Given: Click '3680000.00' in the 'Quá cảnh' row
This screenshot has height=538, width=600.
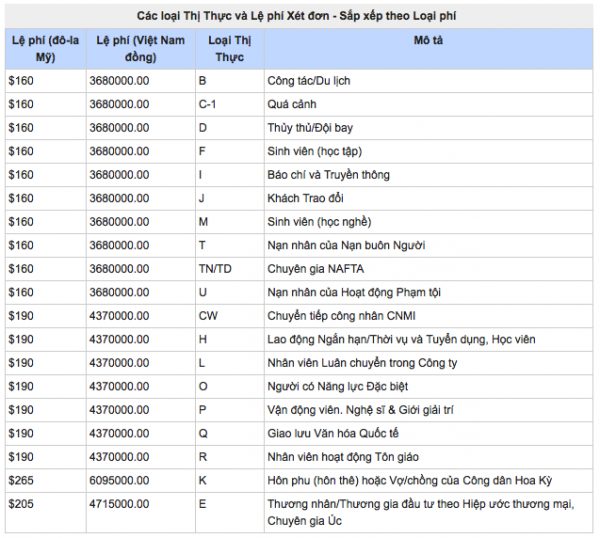Looking at the screenshot, I should (x=140, y=104).
